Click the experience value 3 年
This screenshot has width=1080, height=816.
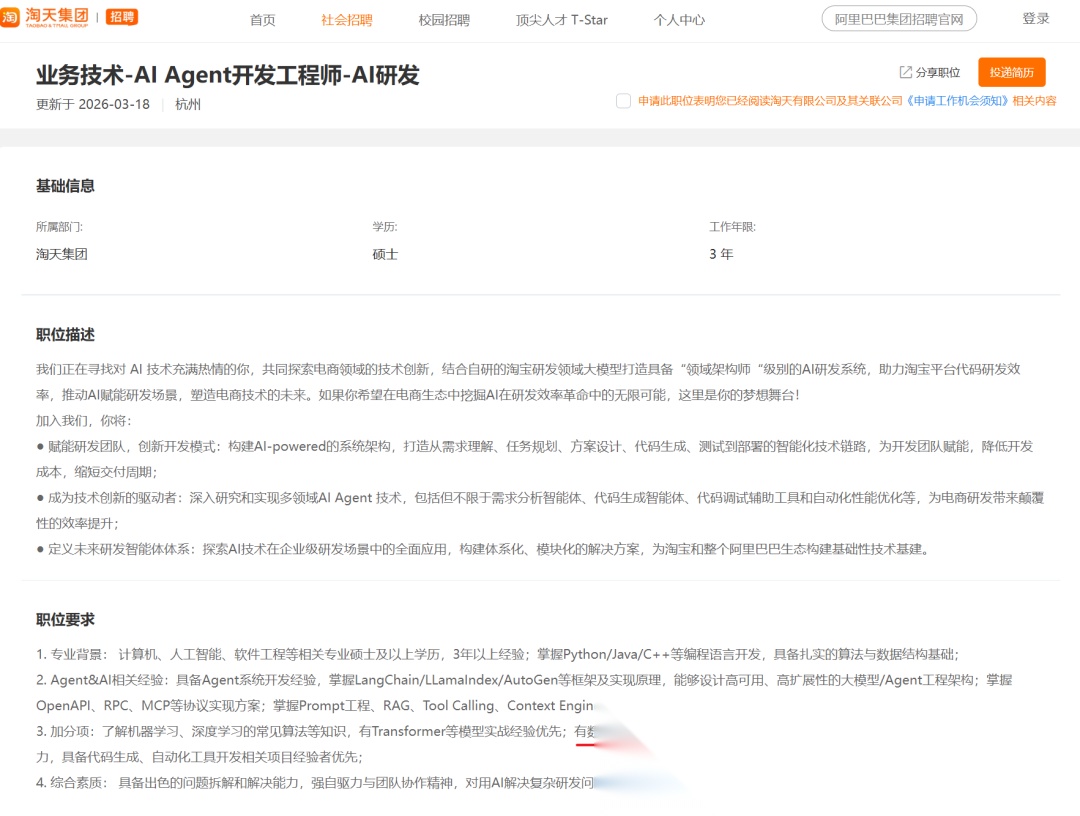(721, 254)
